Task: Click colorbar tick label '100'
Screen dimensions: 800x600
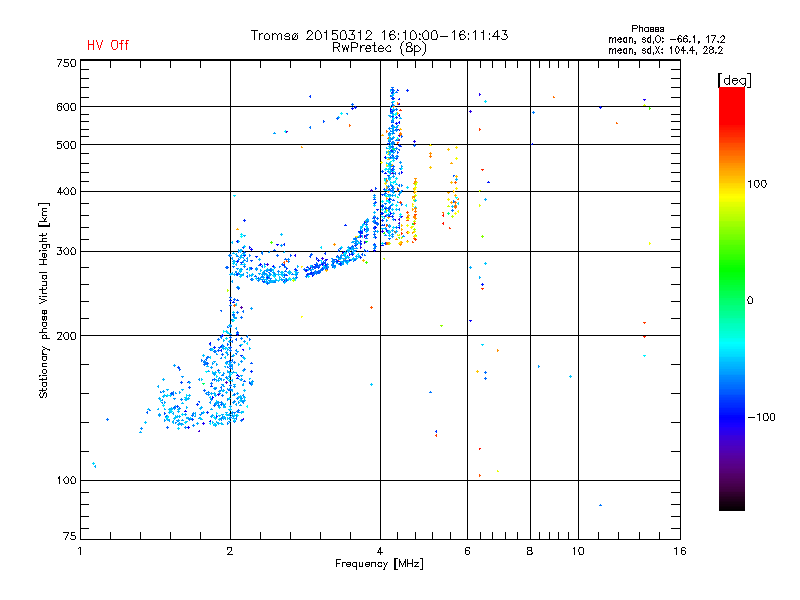Action: pos(757,184)
